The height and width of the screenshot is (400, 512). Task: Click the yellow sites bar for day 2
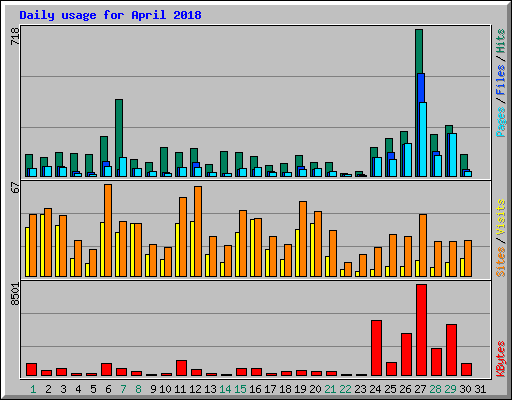tap(42, 245)
